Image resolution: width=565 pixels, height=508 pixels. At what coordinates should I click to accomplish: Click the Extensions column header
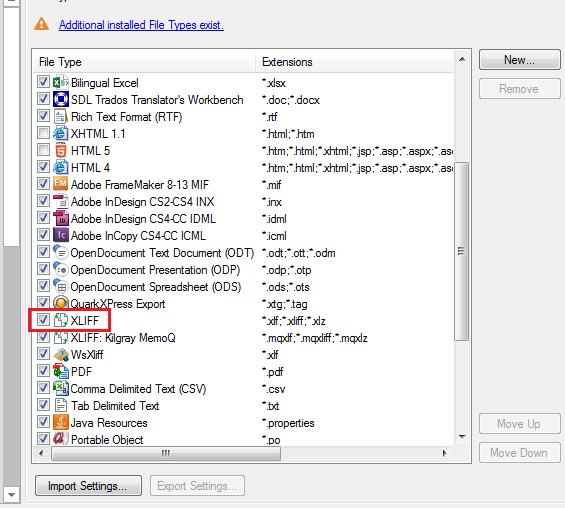pos(355,62)
